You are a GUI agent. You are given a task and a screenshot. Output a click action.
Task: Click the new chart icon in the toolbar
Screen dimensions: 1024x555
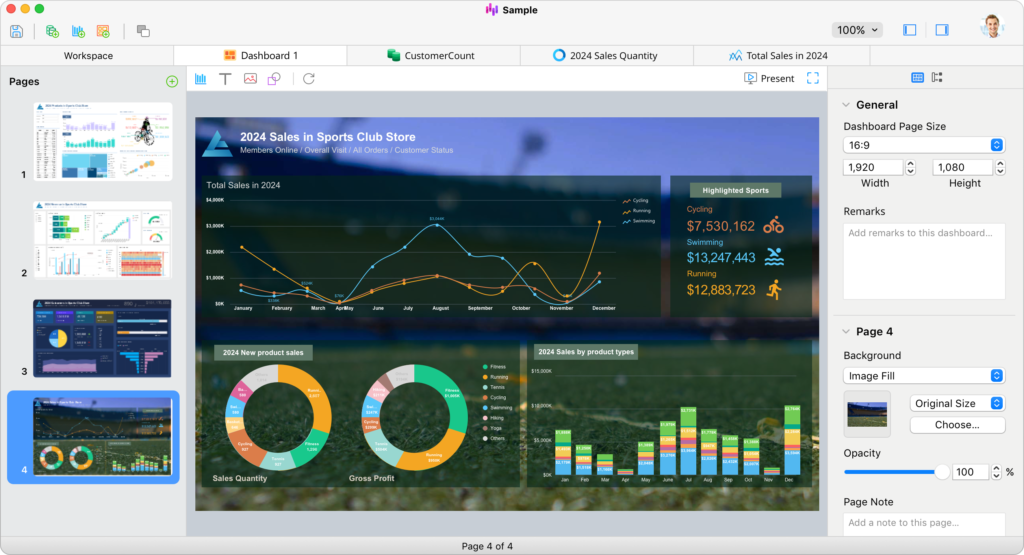(x=78, y=31)
